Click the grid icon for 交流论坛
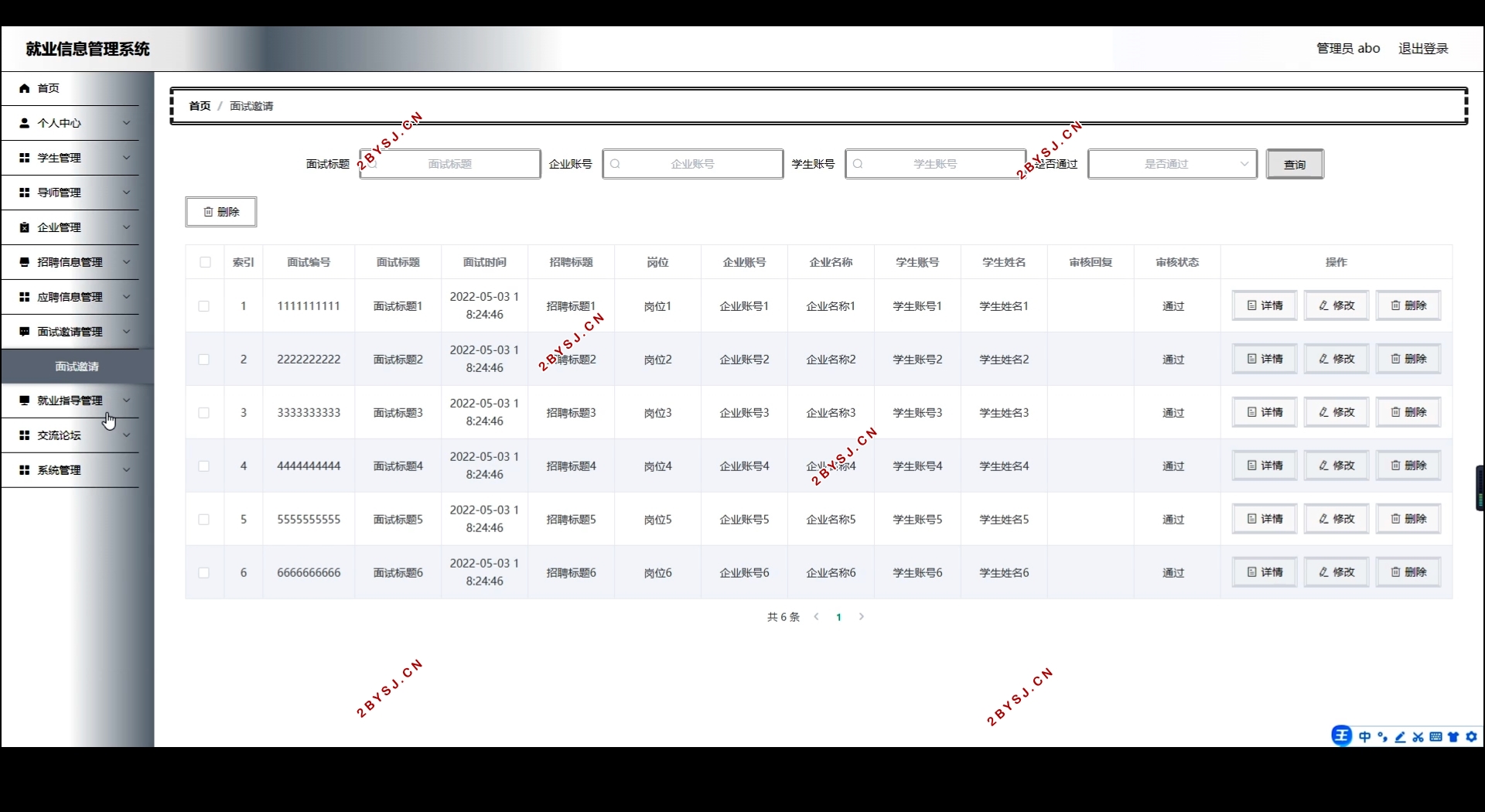 [25, 435]
